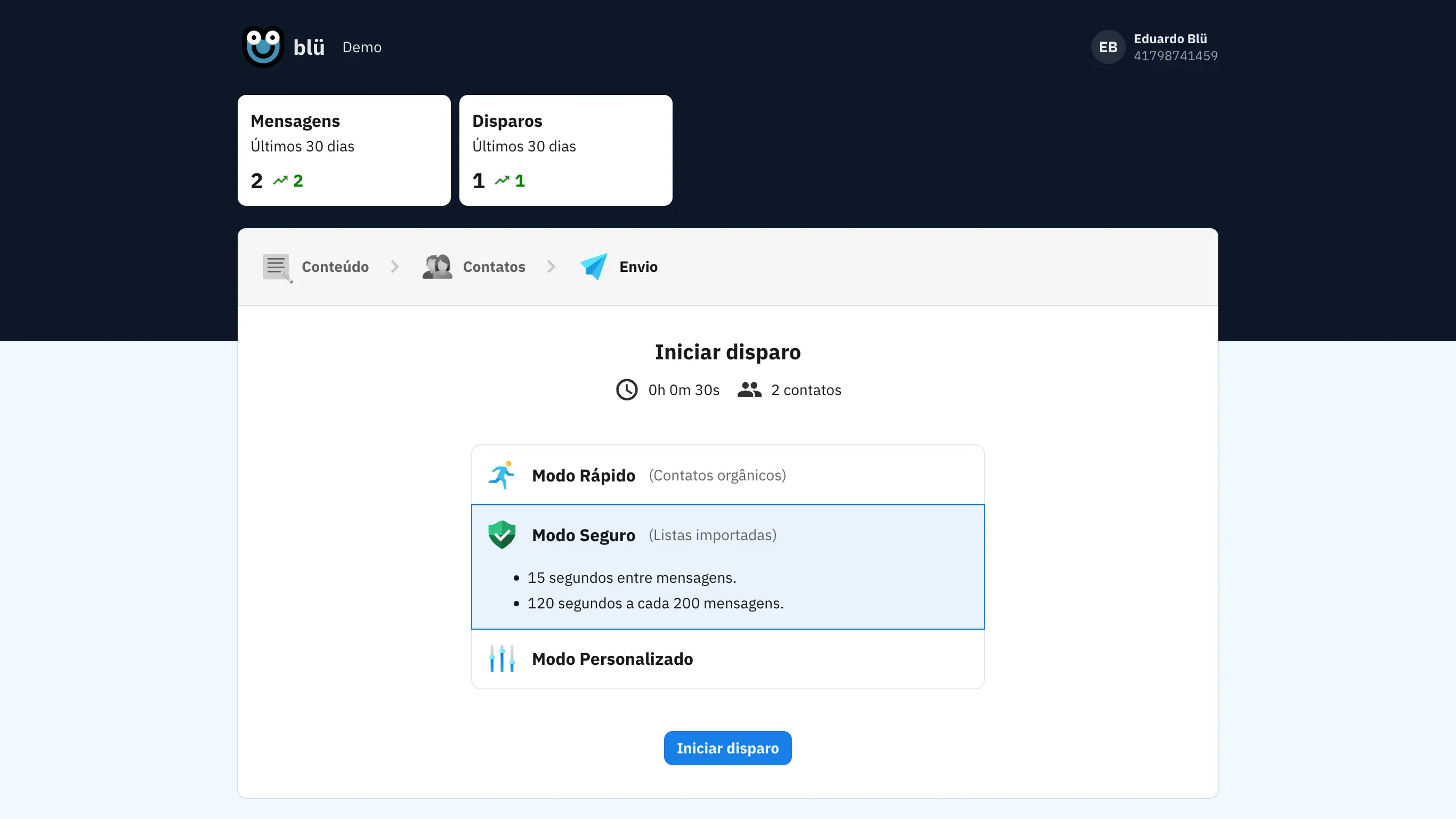
Task: Go to the Contatos step
Action: [x=494, y=267]
